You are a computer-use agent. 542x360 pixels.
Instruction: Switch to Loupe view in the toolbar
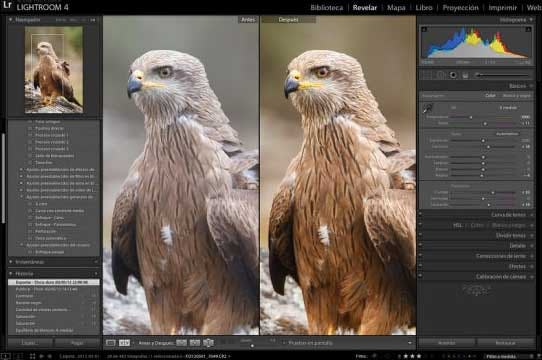click(110, 343)
